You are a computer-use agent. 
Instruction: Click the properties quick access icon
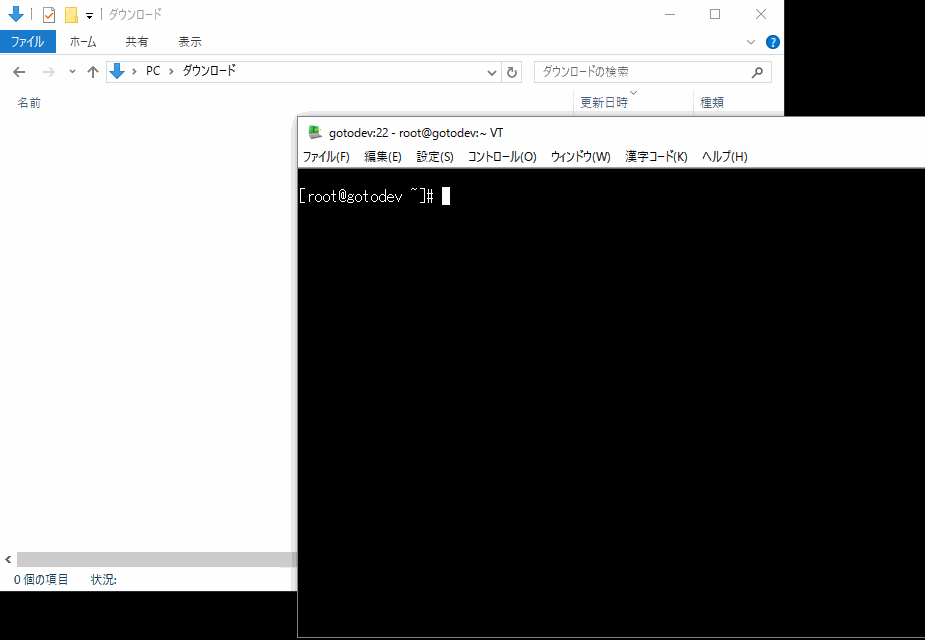click(x=49, y=14)
